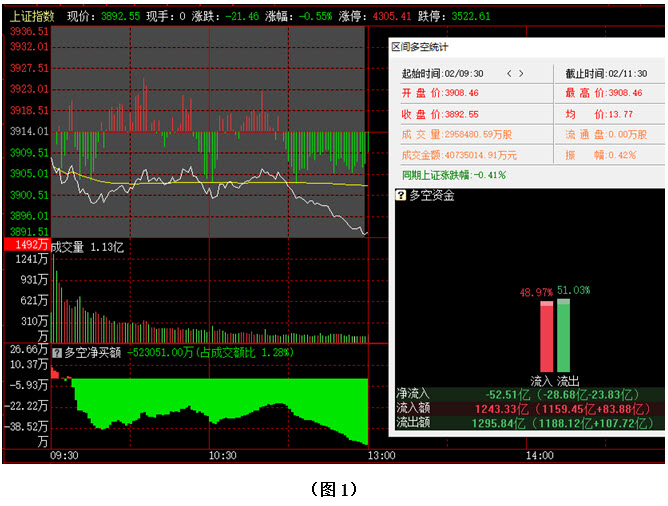Click the green 流出 51.03% bar
The width and height of the screenshot is (668, 506).
click(x=563, y=333)
